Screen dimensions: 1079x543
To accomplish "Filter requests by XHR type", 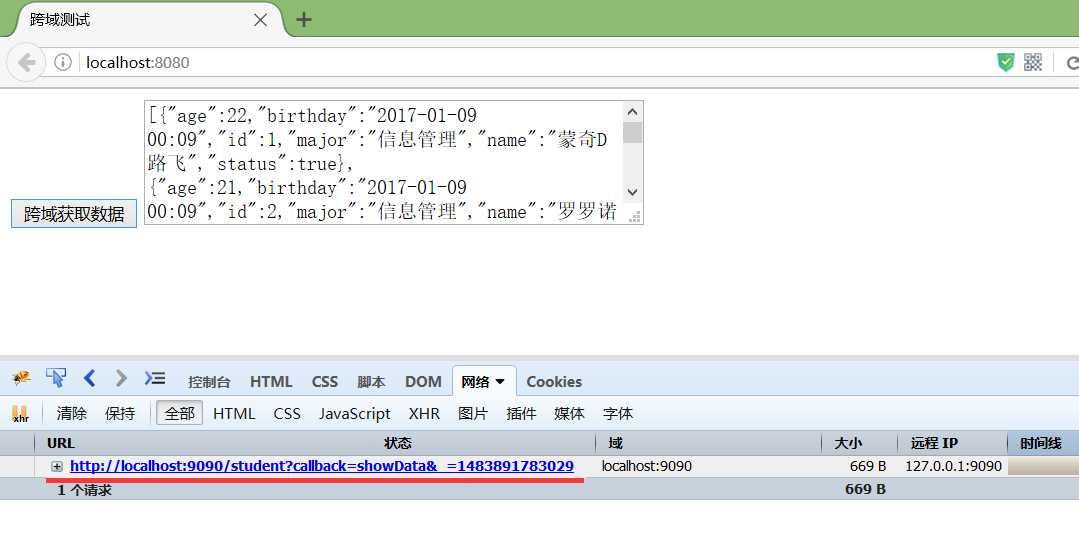I will pos(424,414).
